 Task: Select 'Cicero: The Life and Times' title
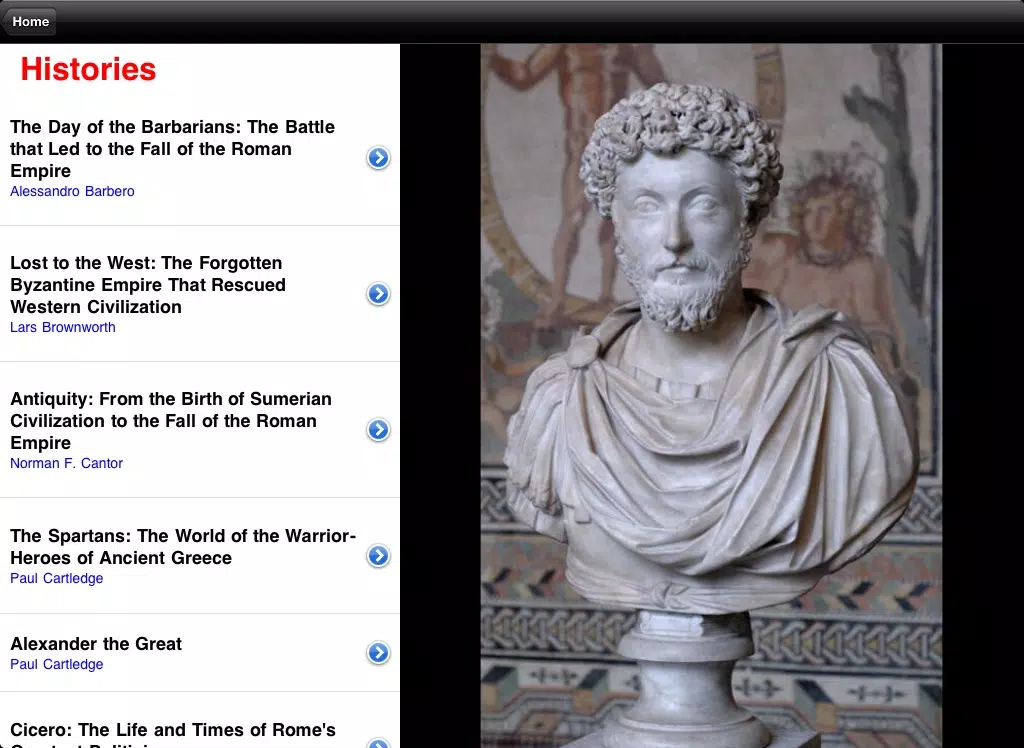click(x=173, y=734)
